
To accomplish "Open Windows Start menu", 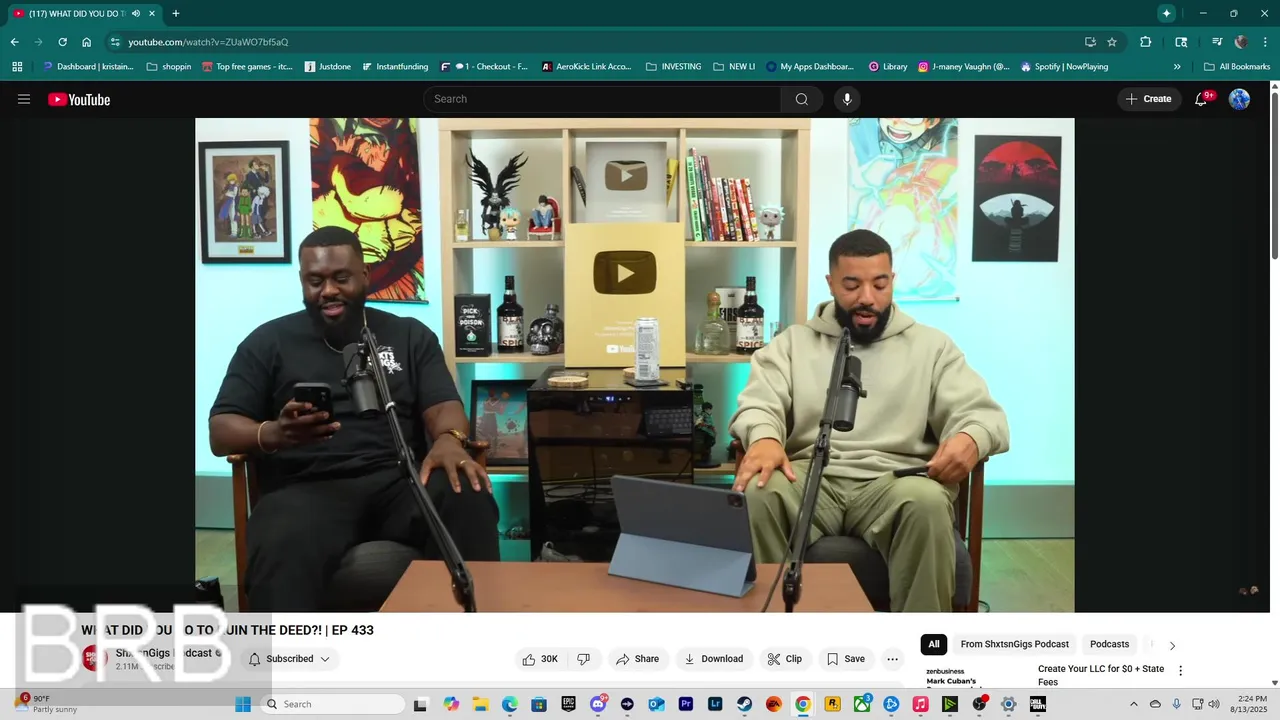I will (243, 704).
